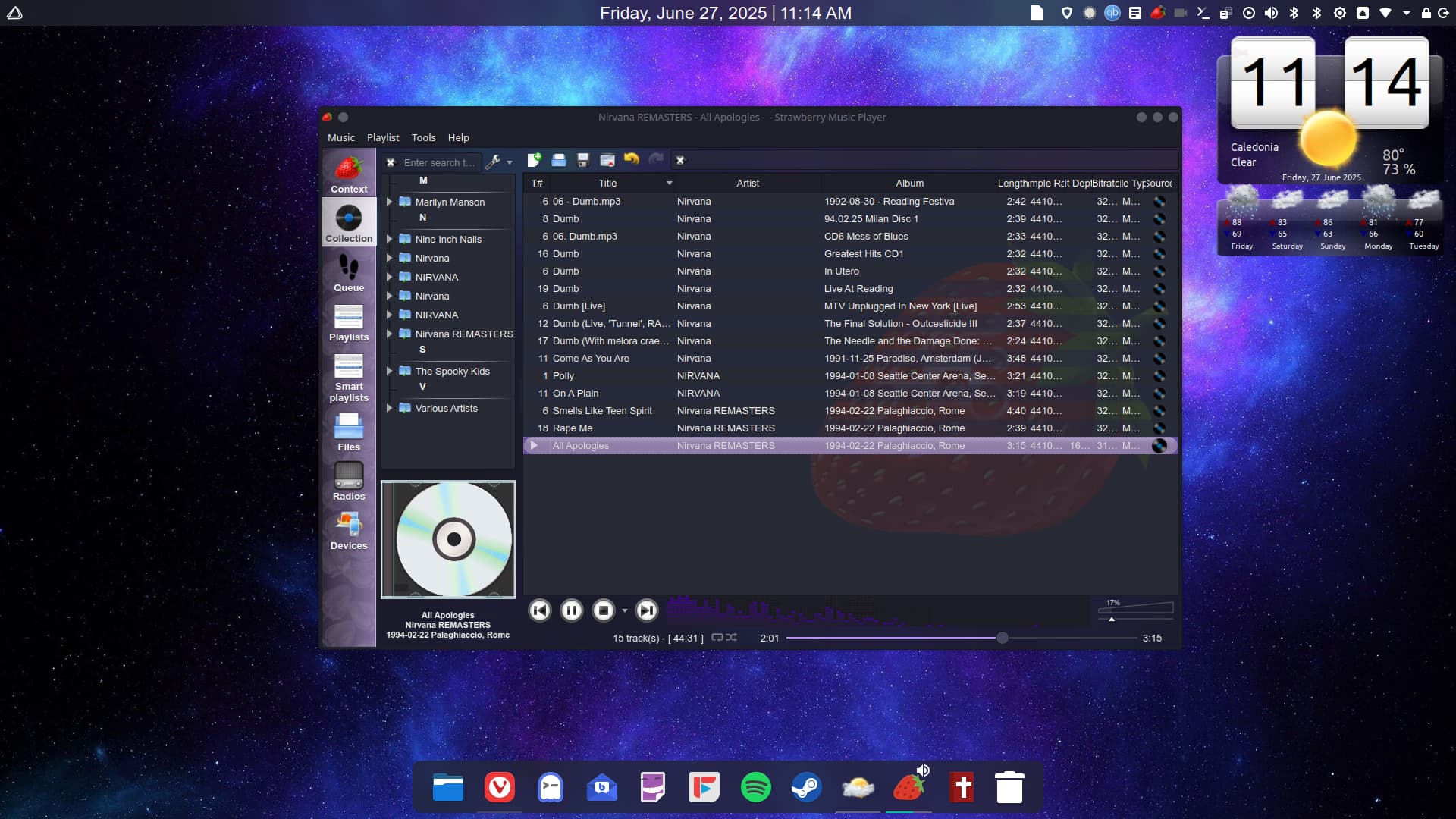Pause the currently playing track
1456x819 pixels.
pyautogui.click(x=572, y=610)
